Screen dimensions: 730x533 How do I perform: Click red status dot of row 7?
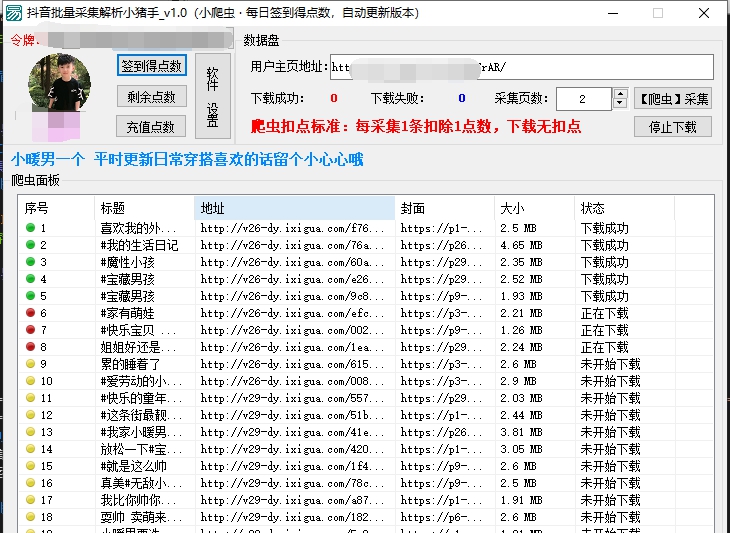pos(31,330)
